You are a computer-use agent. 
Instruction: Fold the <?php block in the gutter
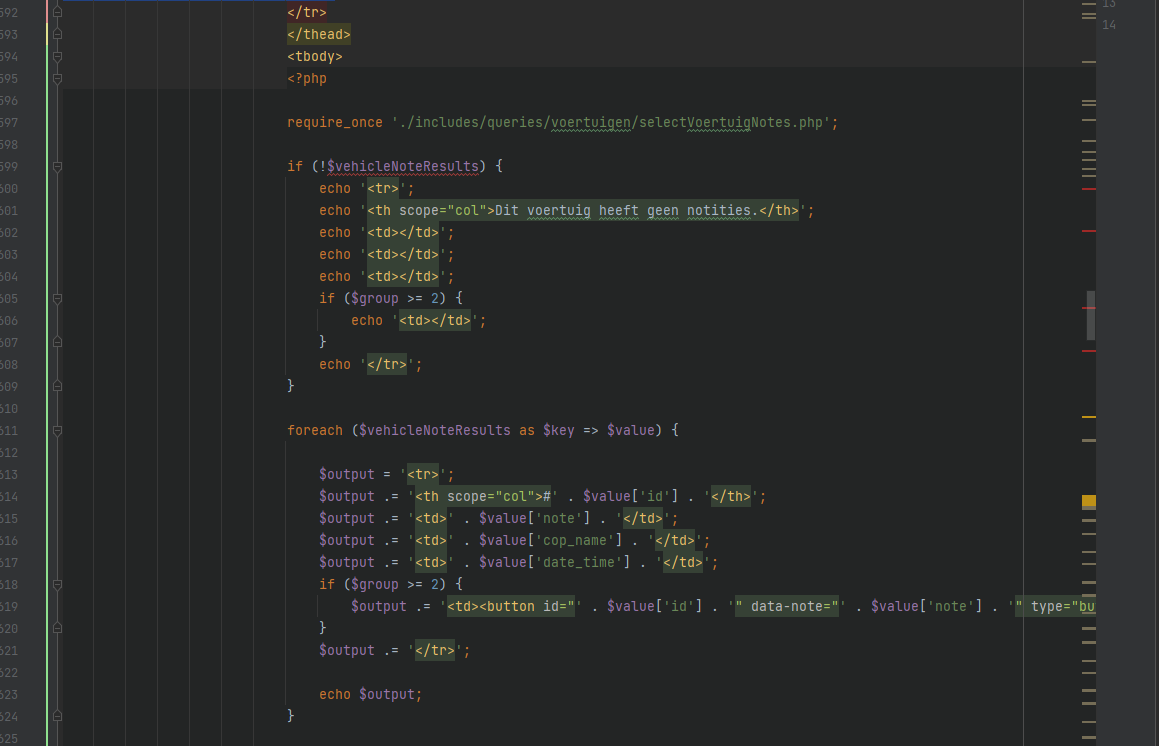57,79
